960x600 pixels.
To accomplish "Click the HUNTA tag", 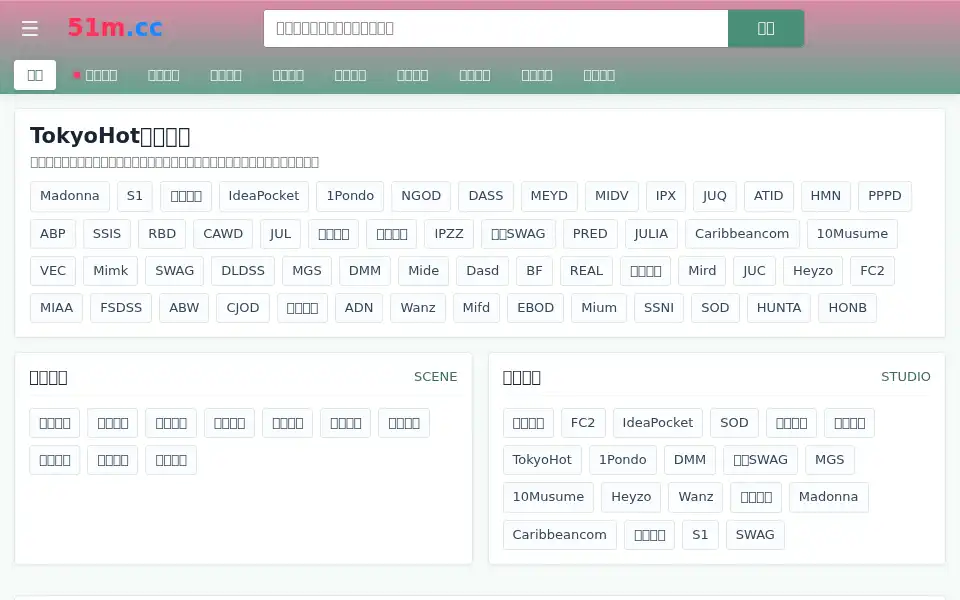I will (x=779, y=308).
